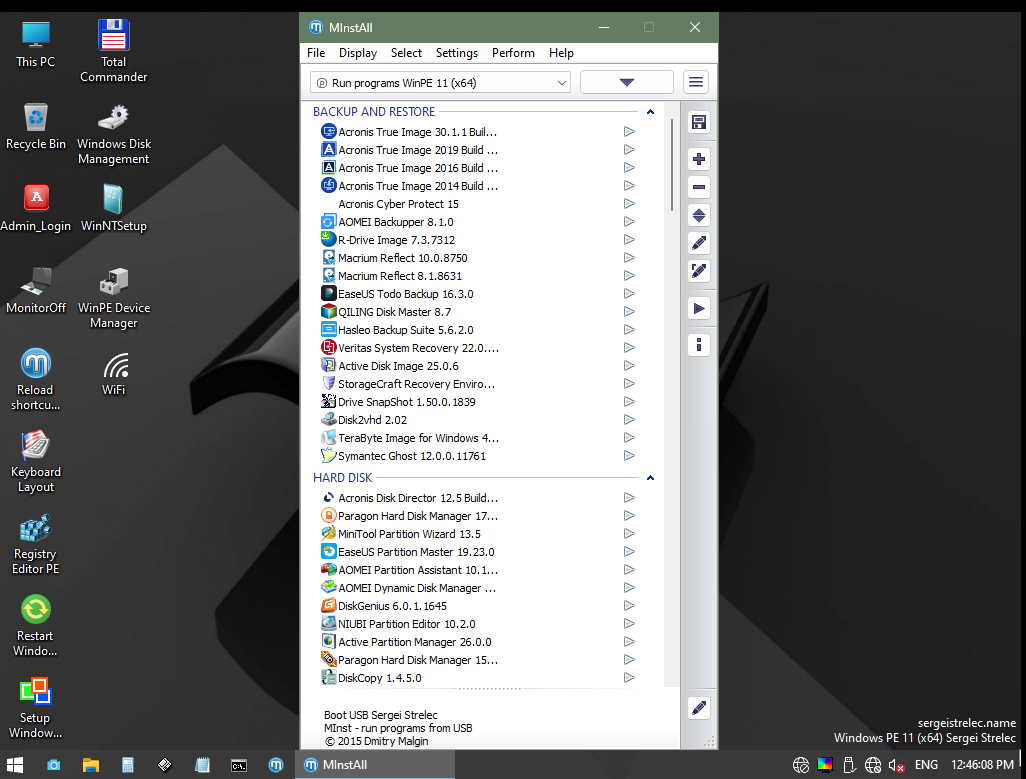The width and height of the screenshot is (1026, 779).
Task: Click the muted speaker tray icon
Action: (896, 766)
